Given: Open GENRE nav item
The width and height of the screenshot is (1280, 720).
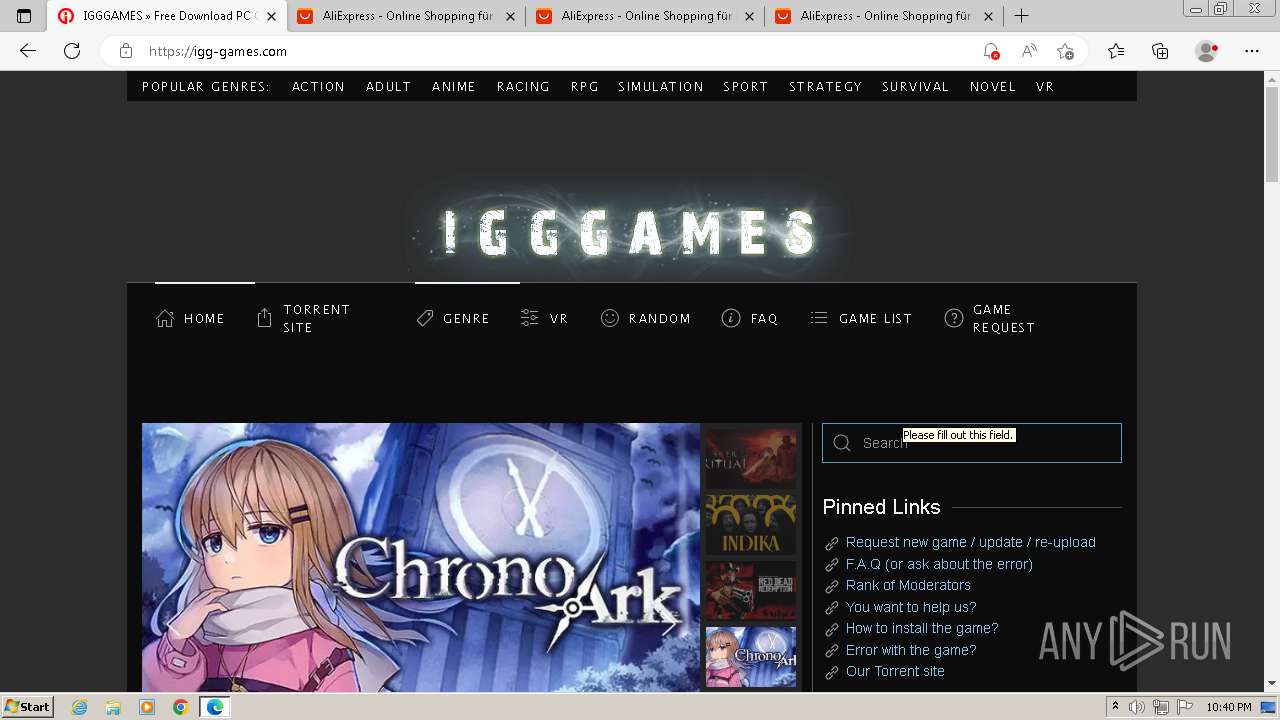Looking at the screenshot, I should (453, 318).
